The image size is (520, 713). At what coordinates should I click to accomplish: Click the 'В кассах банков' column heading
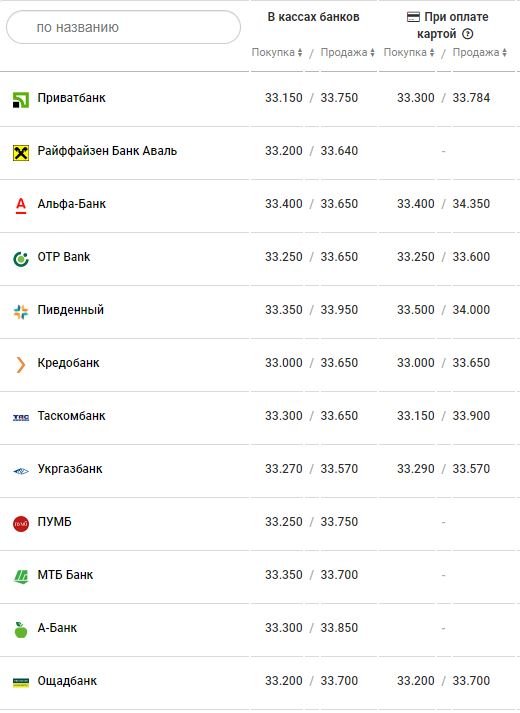313,17
